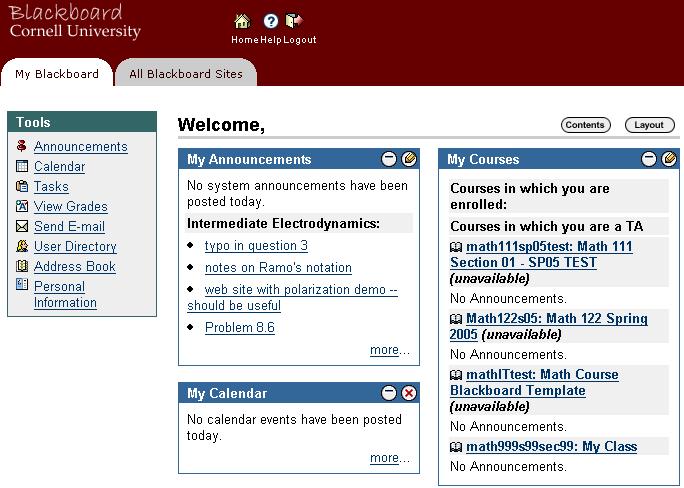Open the View Grades link
This screenshot has height=488, width=684.
pyautogui.click(x=71, y=207)
